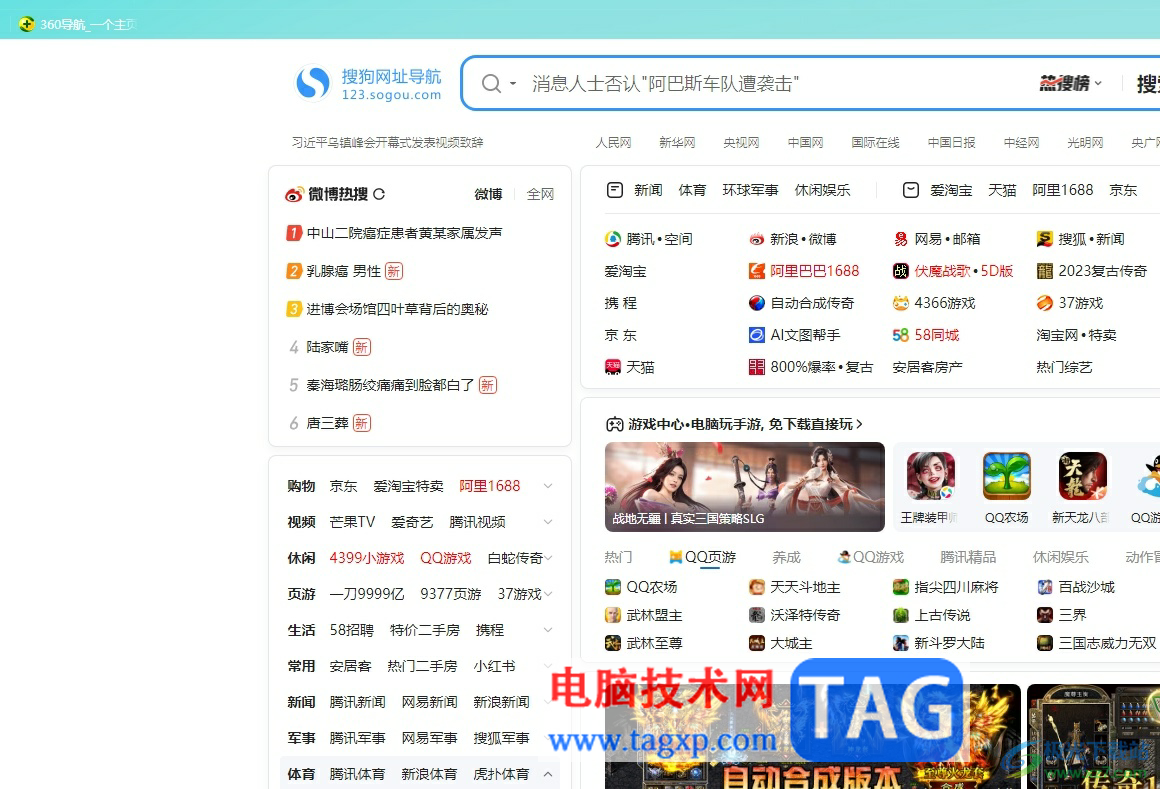Click the Weibo logo icon beside 微博热搜

(x=294, y=194)
